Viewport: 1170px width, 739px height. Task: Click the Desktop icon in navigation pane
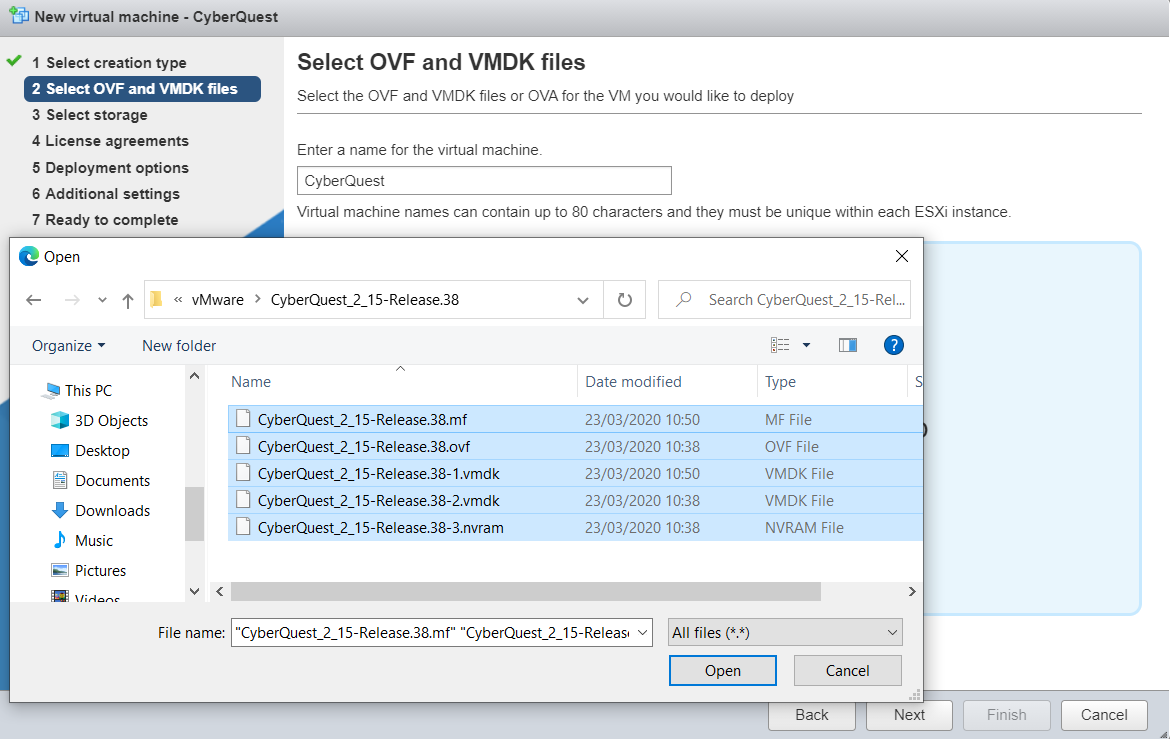pyautogui.click(x=60, y=450)
